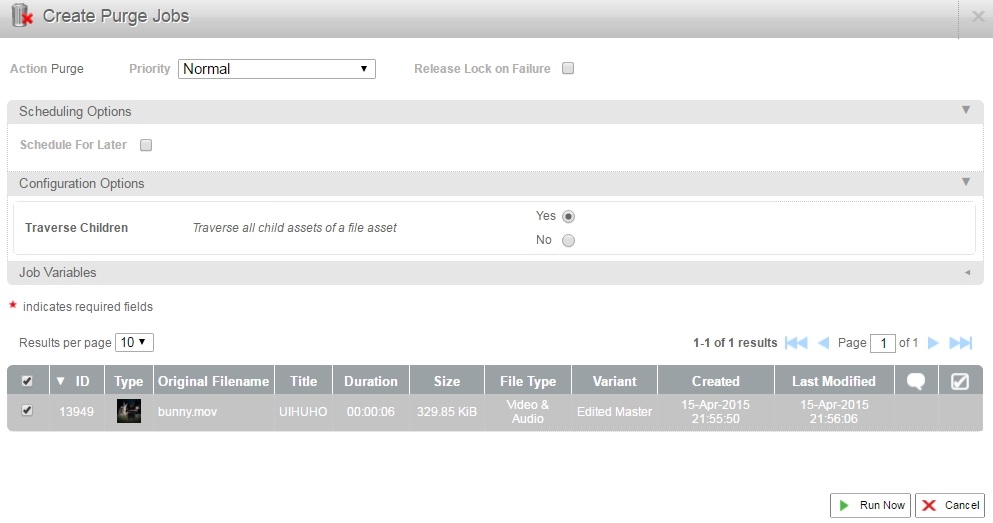Viewport: 993px width, 523px height.
Task: Uncheck the row for asset 13949
Action: pos(27,411)
